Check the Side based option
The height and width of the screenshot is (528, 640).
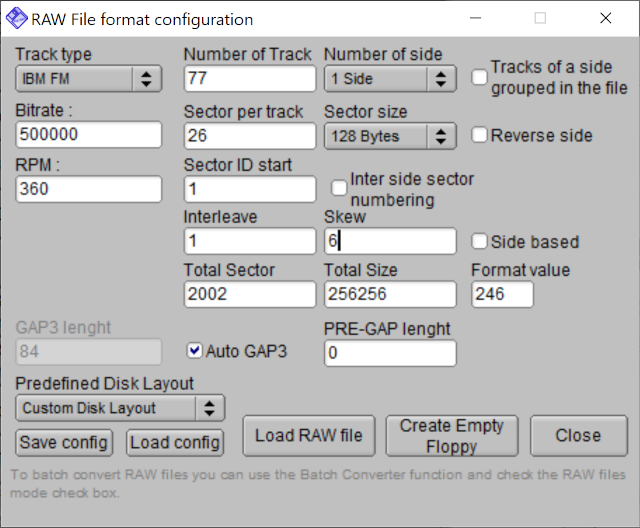pyautogui.click(x=479, y=241)
